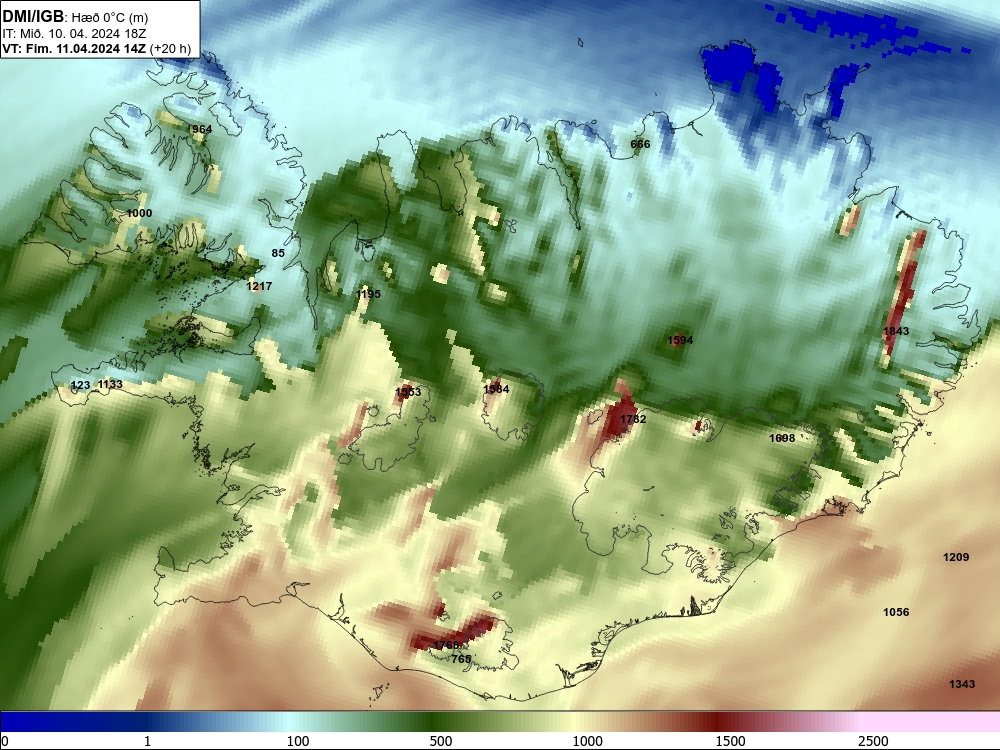Click the 2500 tick on the color scale
1000x750 pixels.
tap(873, 741)
